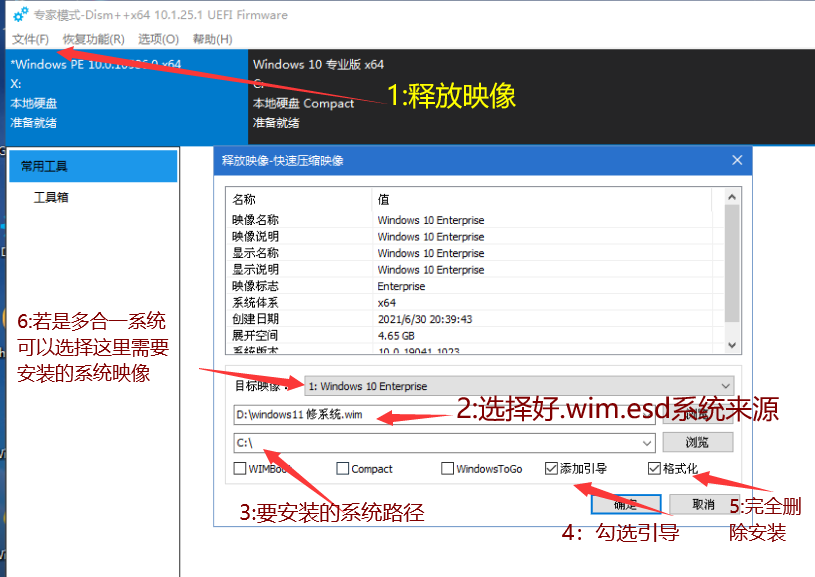Click Windows 10 Enterprise in 显示名称 row

(x=431, y=253)
